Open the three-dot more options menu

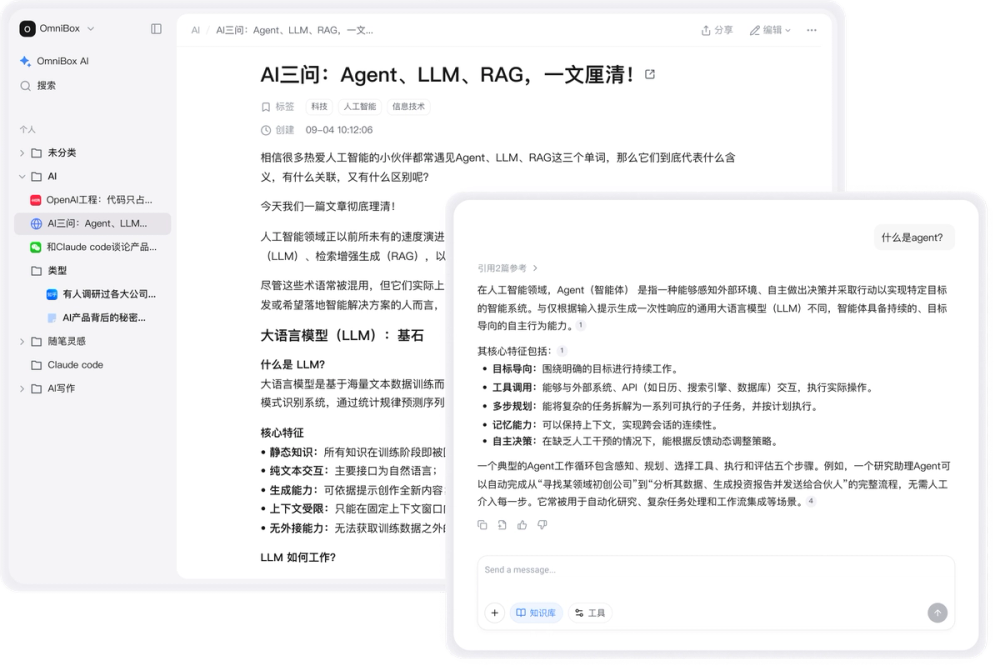coord(812,30)
